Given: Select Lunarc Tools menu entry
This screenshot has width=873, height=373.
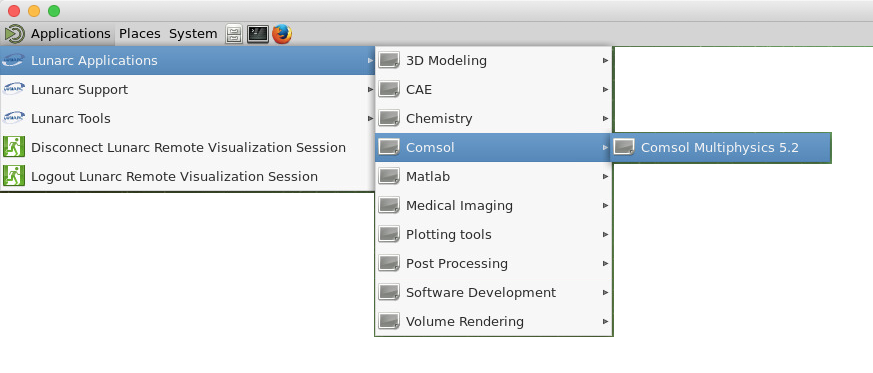Looking at the screenshot, I should point(188,119).
